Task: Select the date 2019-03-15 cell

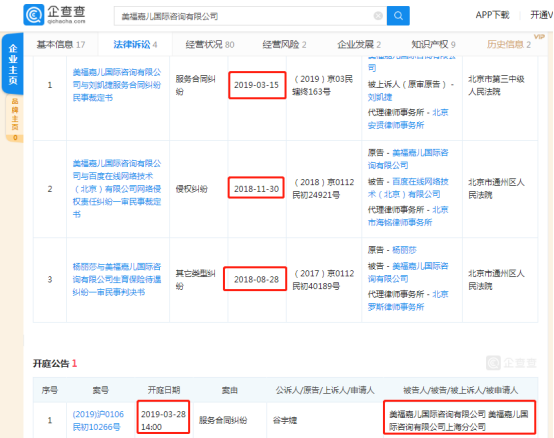Action: point(257,85)
